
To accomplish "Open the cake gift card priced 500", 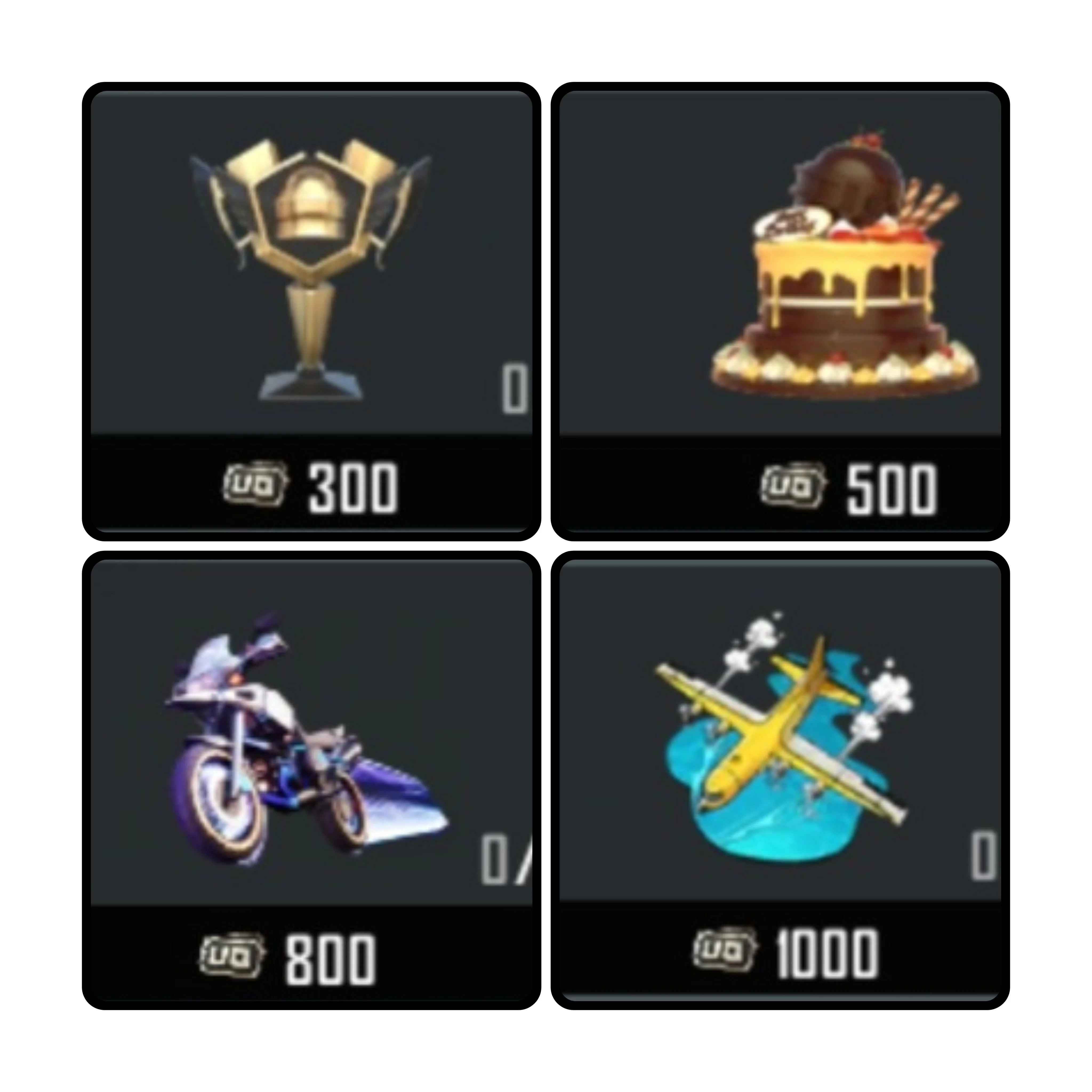I will [x=780, y=311].
